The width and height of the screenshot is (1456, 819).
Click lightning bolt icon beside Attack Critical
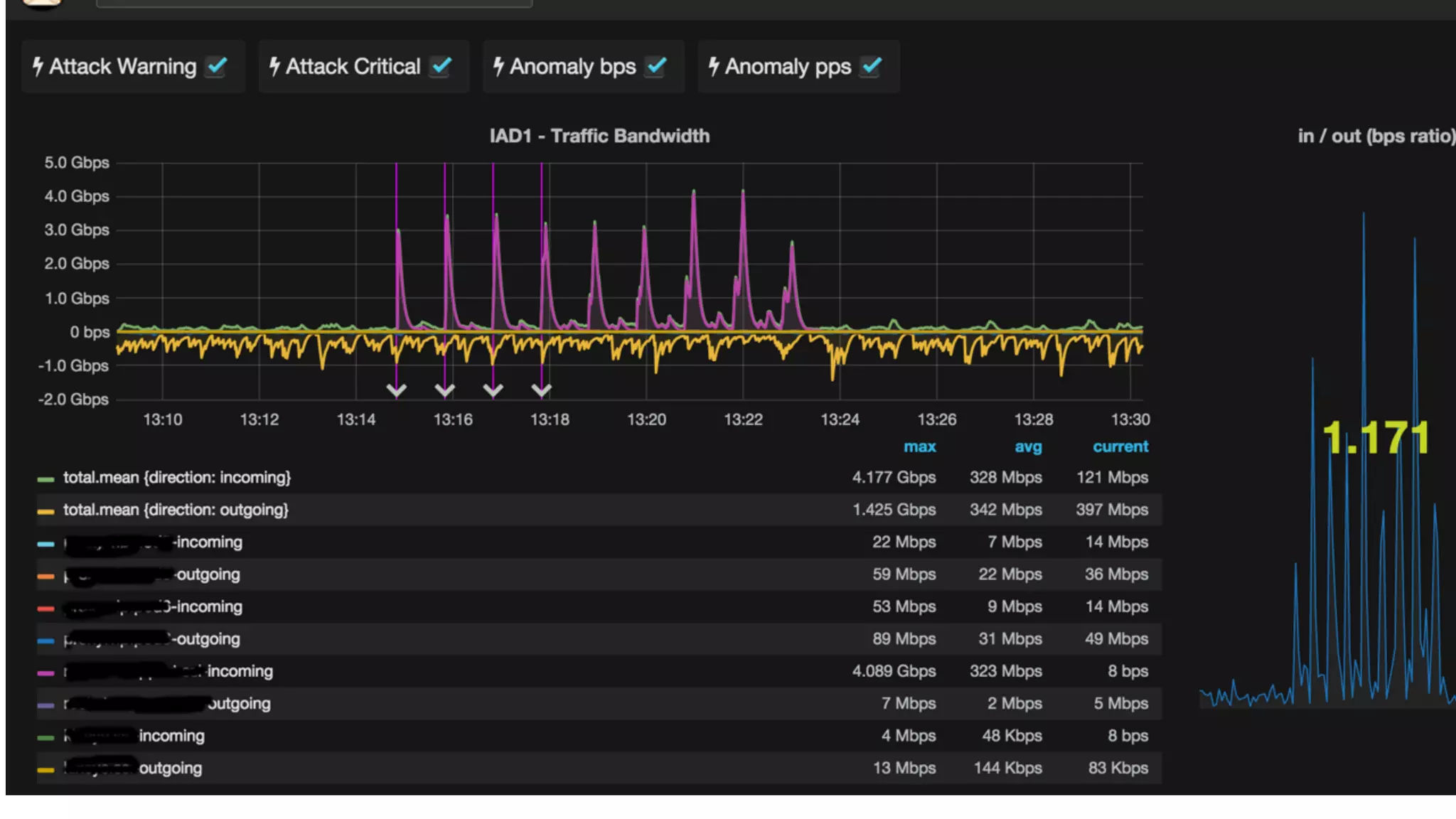coord(274,67)
